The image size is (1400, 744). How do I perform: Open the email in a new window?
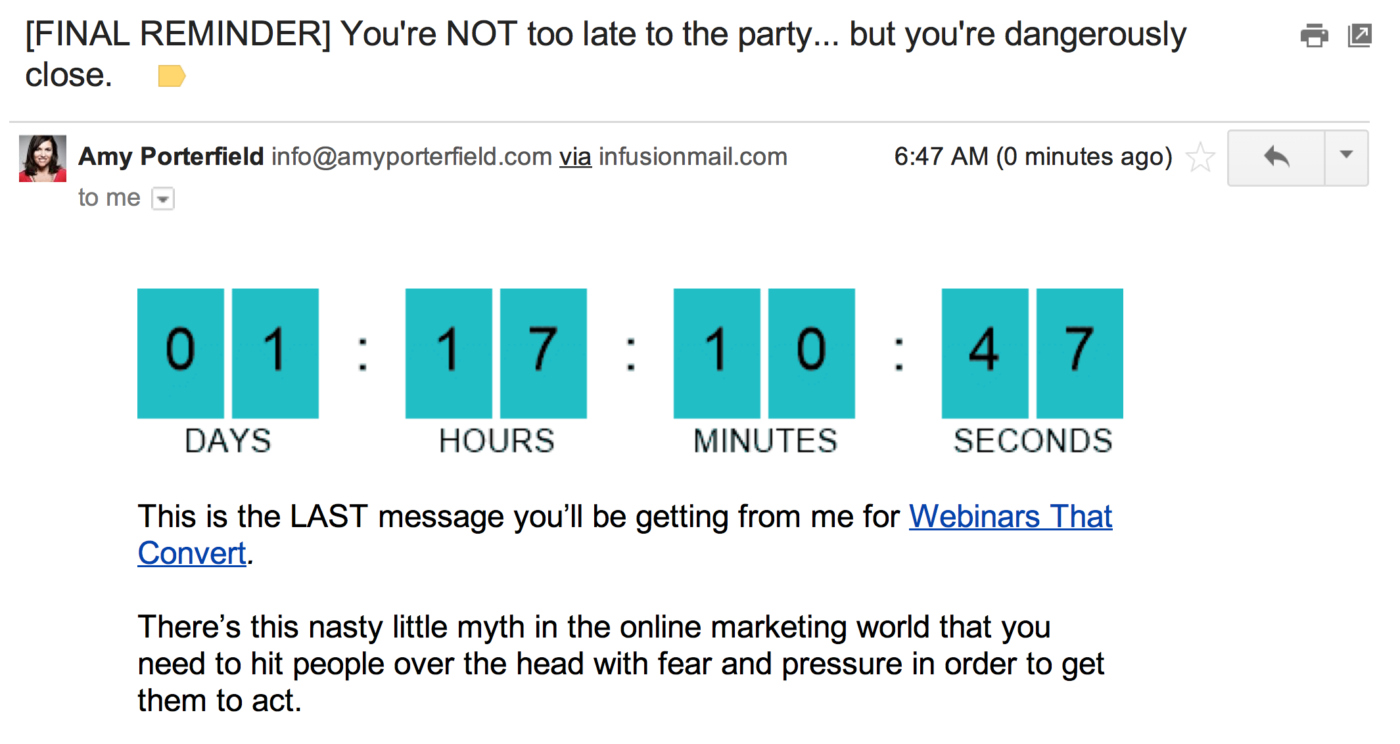(1360, 36)
